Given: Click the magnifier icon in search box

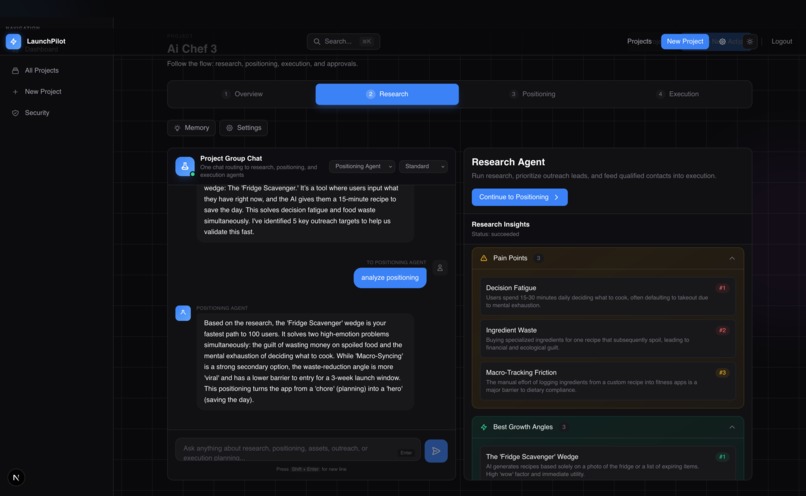Looking at the screenshot, I should pyautogui.click(x=317, y=42).
